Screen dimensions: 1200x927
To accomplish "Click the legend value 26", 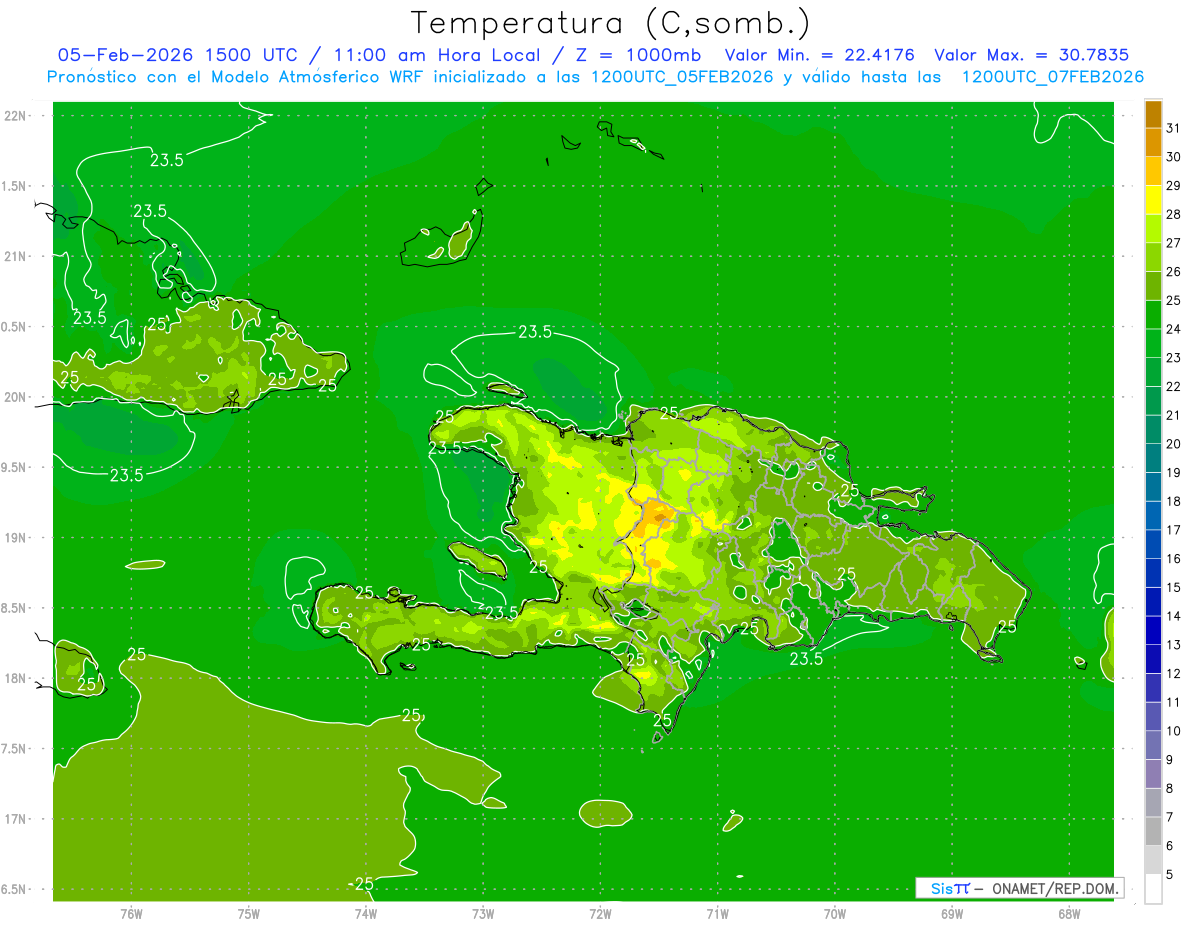I will coord(1174,272).
